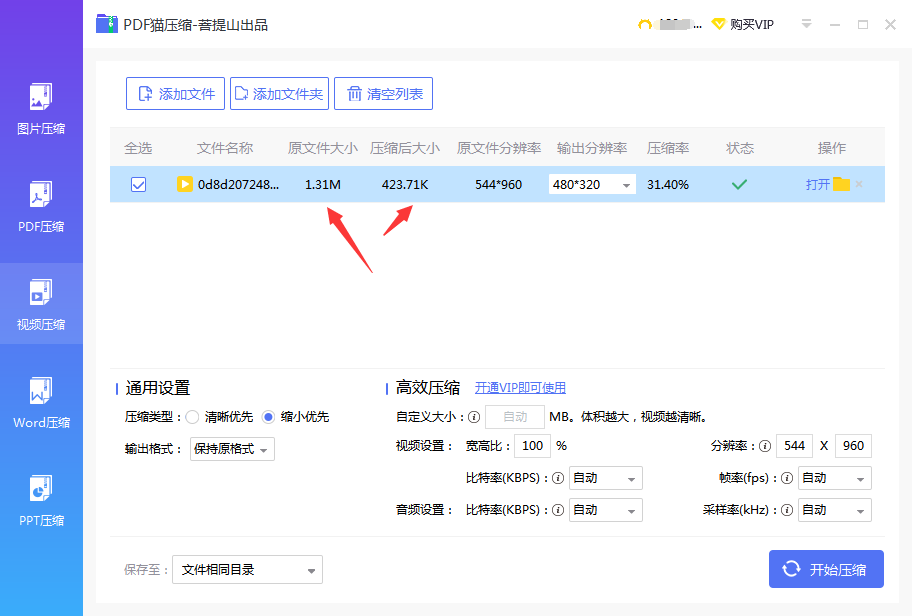Minimize the PDF猫压缩 window
The width and height of the screenshot is (912, 616).
[x=835, y=24]
